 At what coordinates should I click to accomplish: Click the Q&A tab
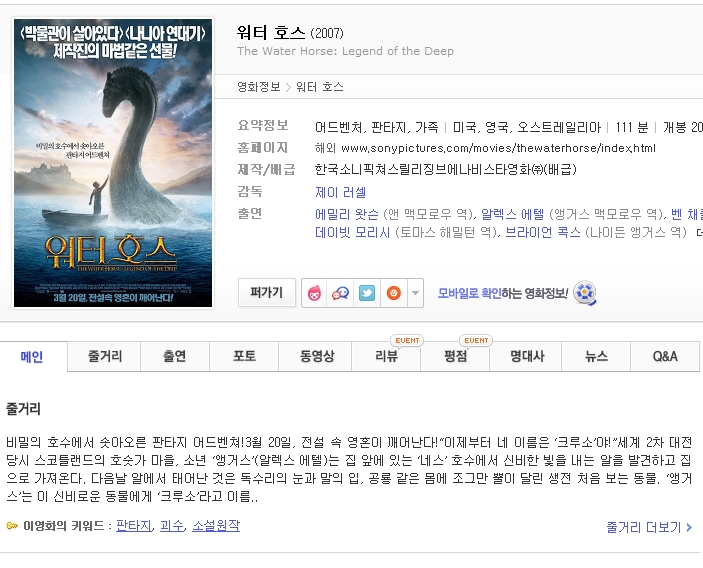[665, 356]
